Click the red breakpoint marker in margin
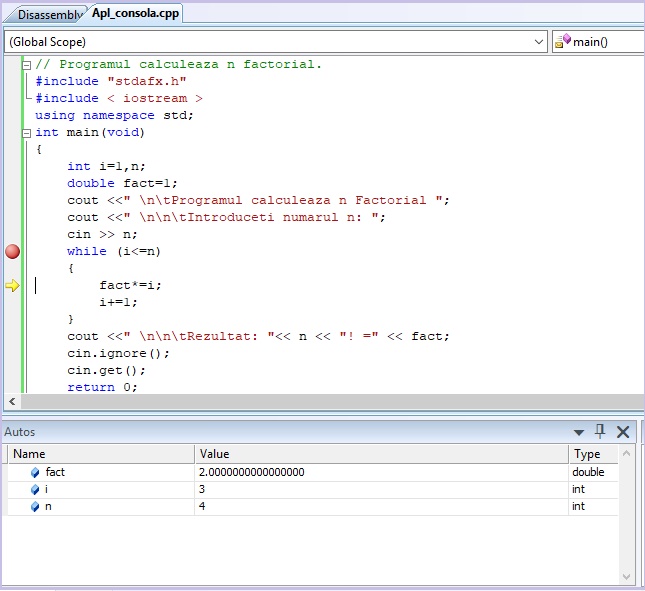 12,251
